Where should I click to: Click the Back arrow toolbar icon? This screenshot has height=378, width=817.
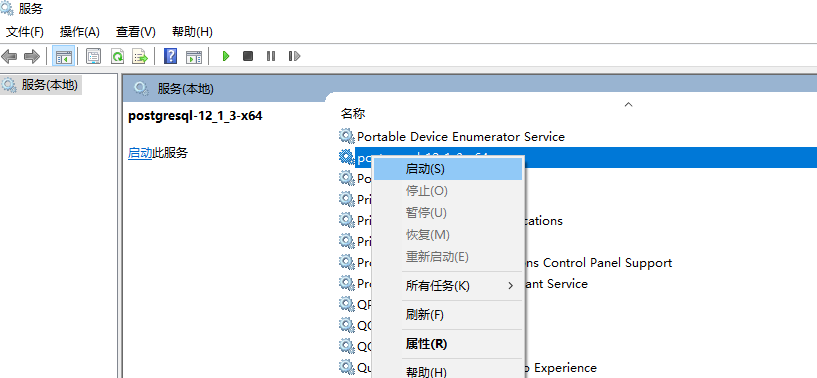point(9,56)
